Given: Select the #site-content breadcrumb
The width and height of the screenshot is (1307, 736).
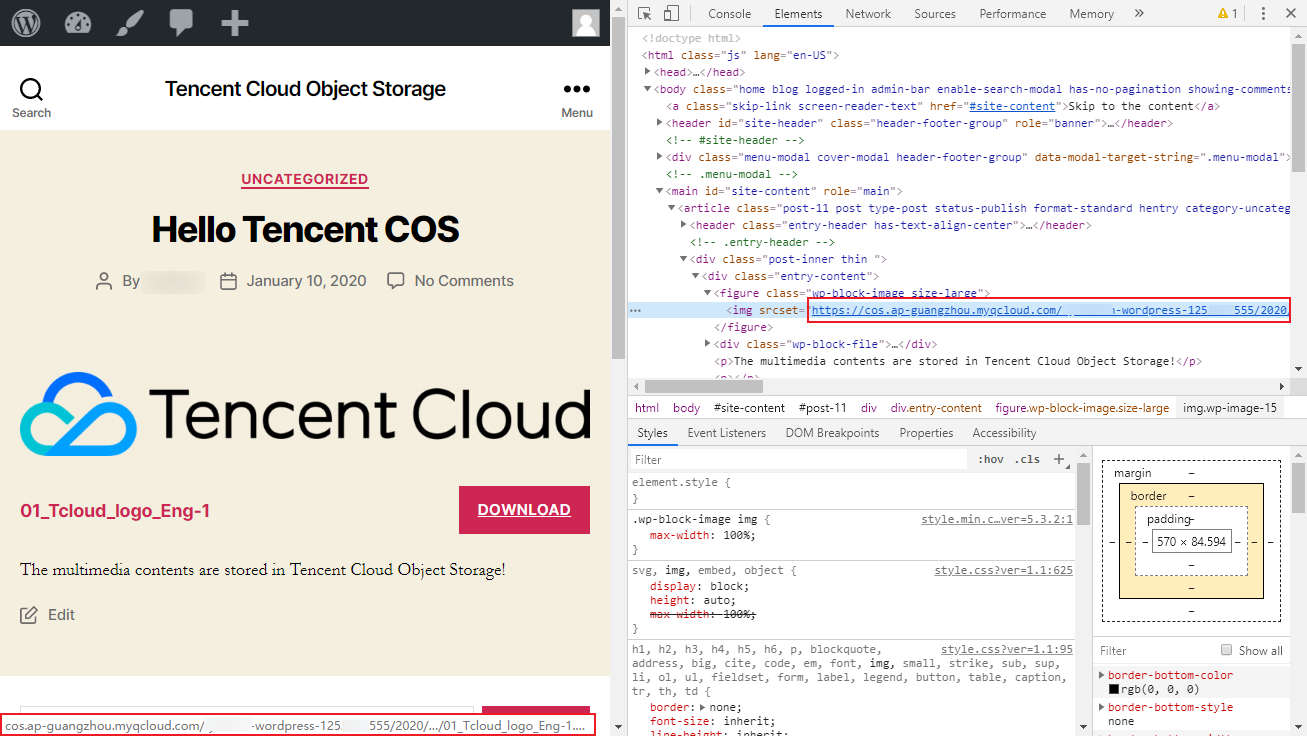Looking at the screenshot, I should tap(750, 408).
